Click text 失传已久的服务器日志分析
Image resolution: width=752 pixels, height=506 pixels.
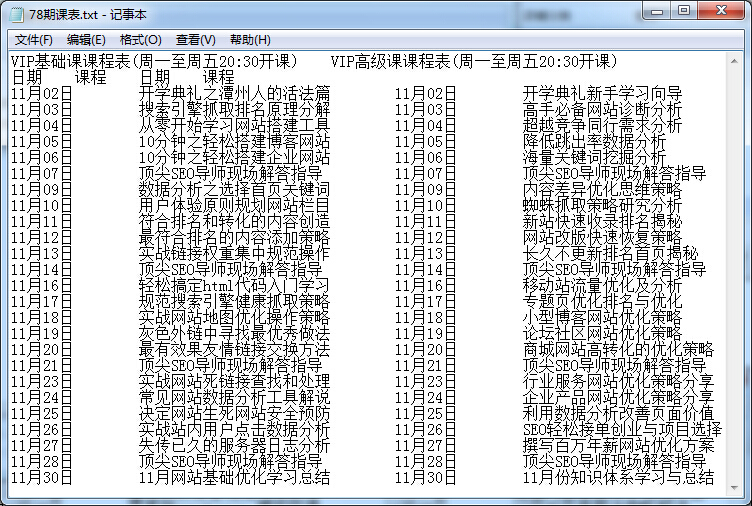234,446
